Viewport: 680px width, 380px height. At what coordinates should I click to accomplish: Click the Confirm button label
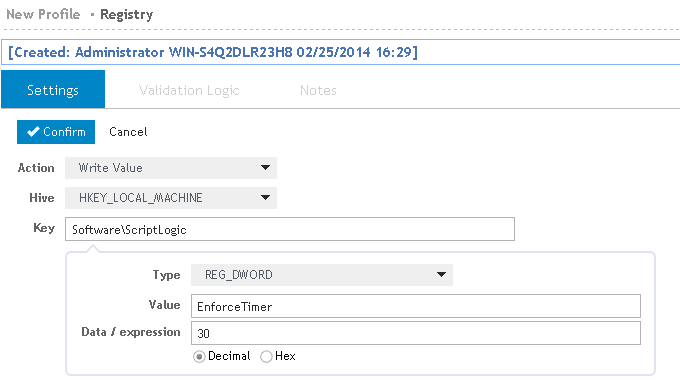(x=64, y=132)
